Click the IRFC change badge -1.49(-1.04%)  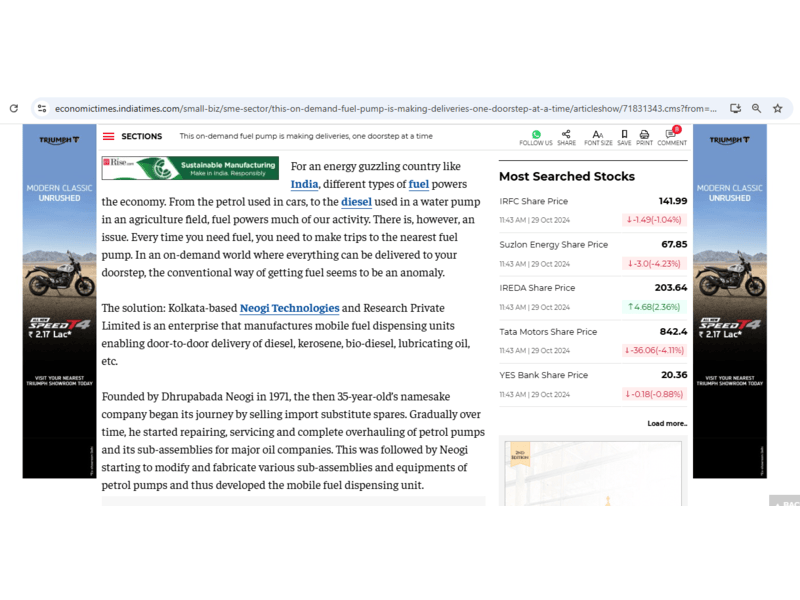point(654,220)
